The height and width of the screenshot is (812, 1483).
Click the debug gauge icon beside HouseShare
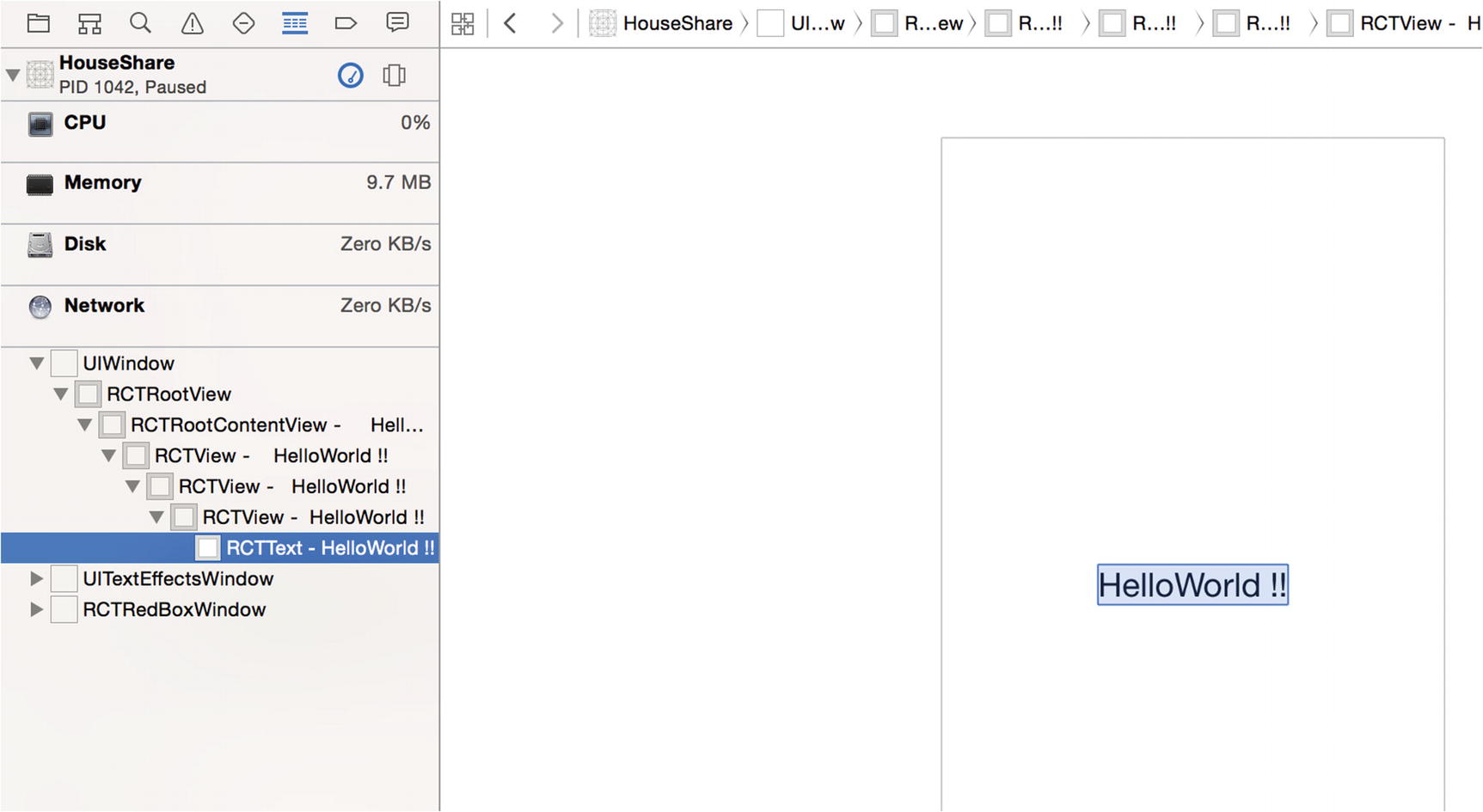click(350, 76)
